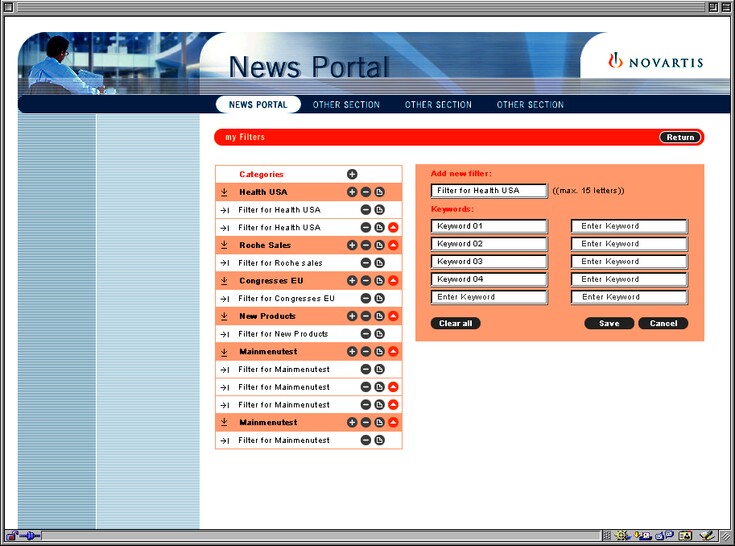735x546 pixels.
Task: Duplicate the Roche Sales category
Action: pos(379,245)
